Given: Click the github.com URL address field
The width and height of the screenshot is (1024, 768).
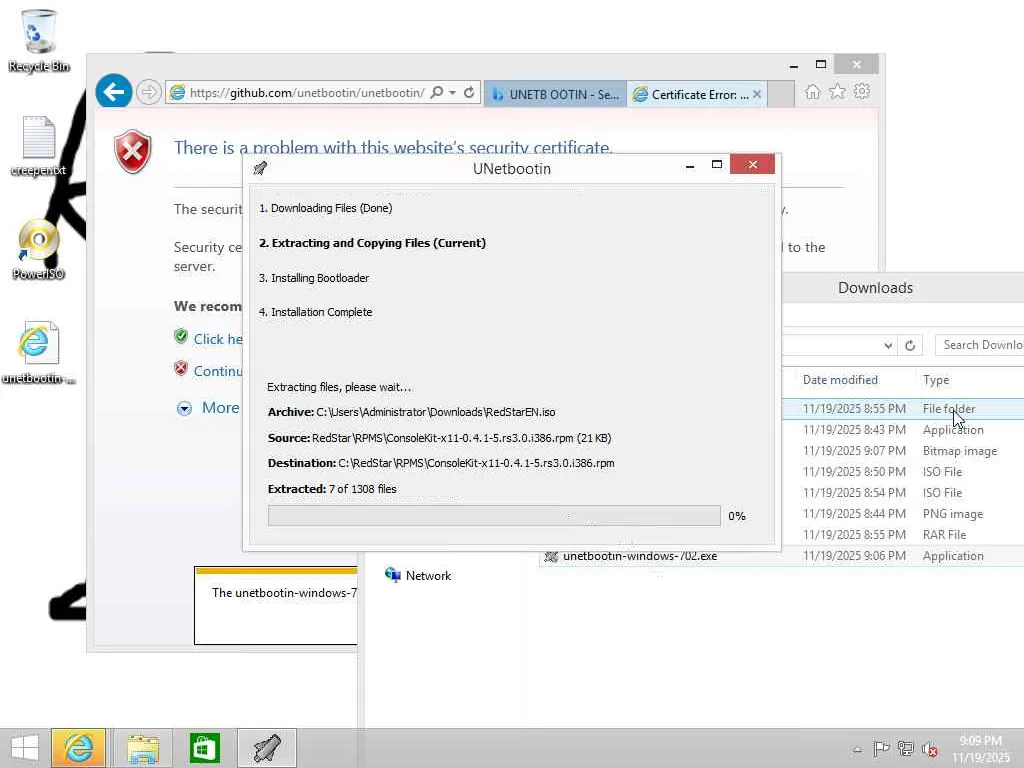Looking at the screenshot, I should tap(307, 93).
